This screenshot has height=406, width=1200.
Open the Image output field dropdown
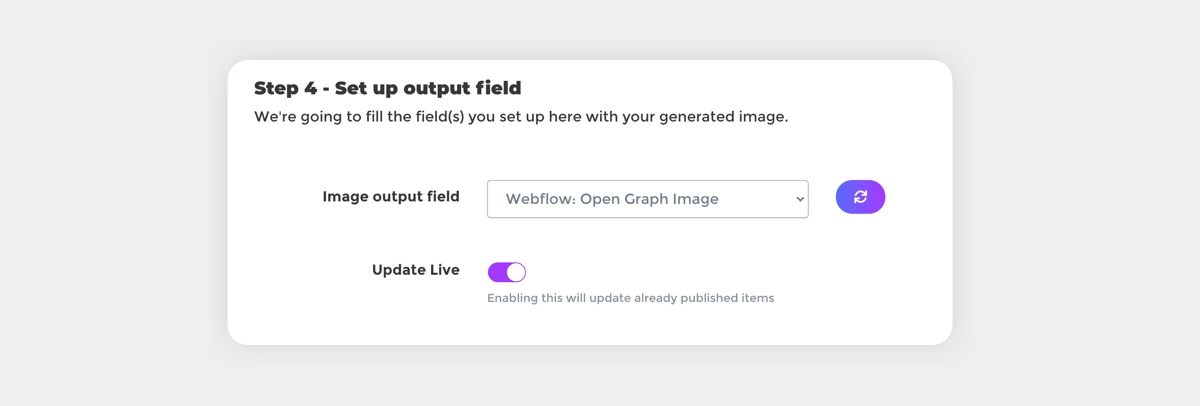coord(648,199)
